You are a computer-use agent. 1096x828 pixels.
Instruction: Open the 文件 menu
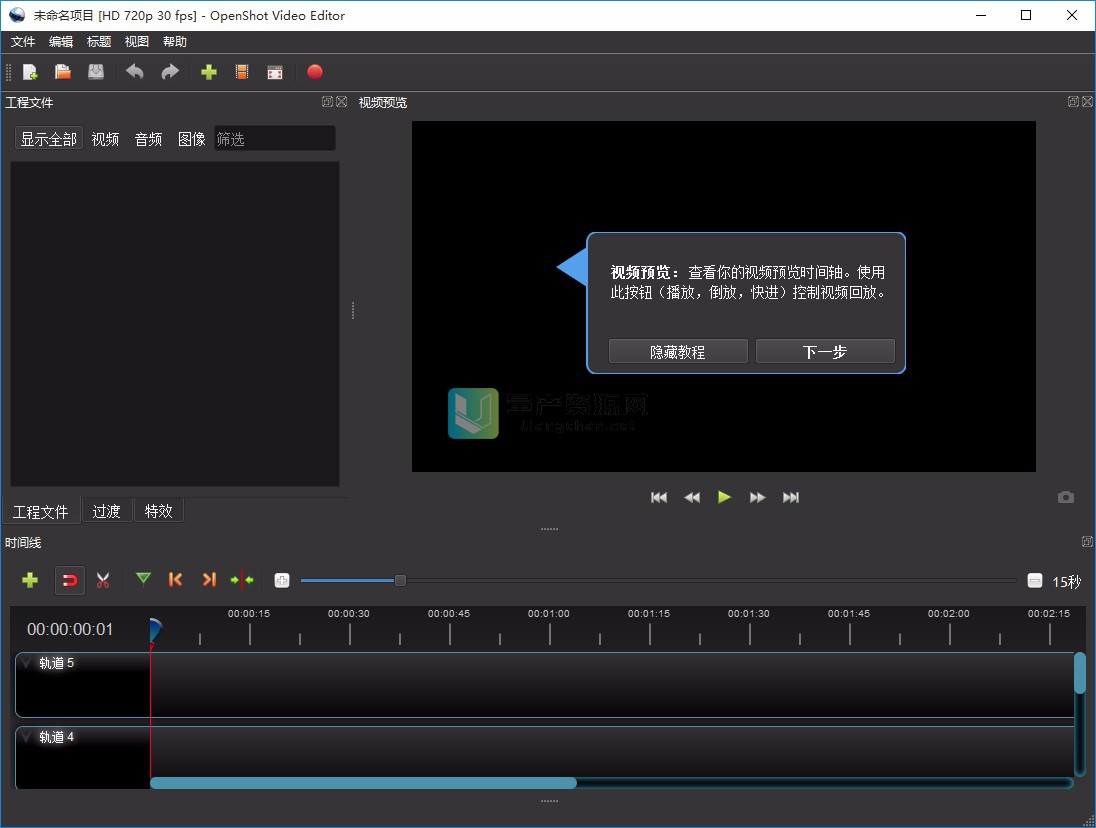(22, 42)
